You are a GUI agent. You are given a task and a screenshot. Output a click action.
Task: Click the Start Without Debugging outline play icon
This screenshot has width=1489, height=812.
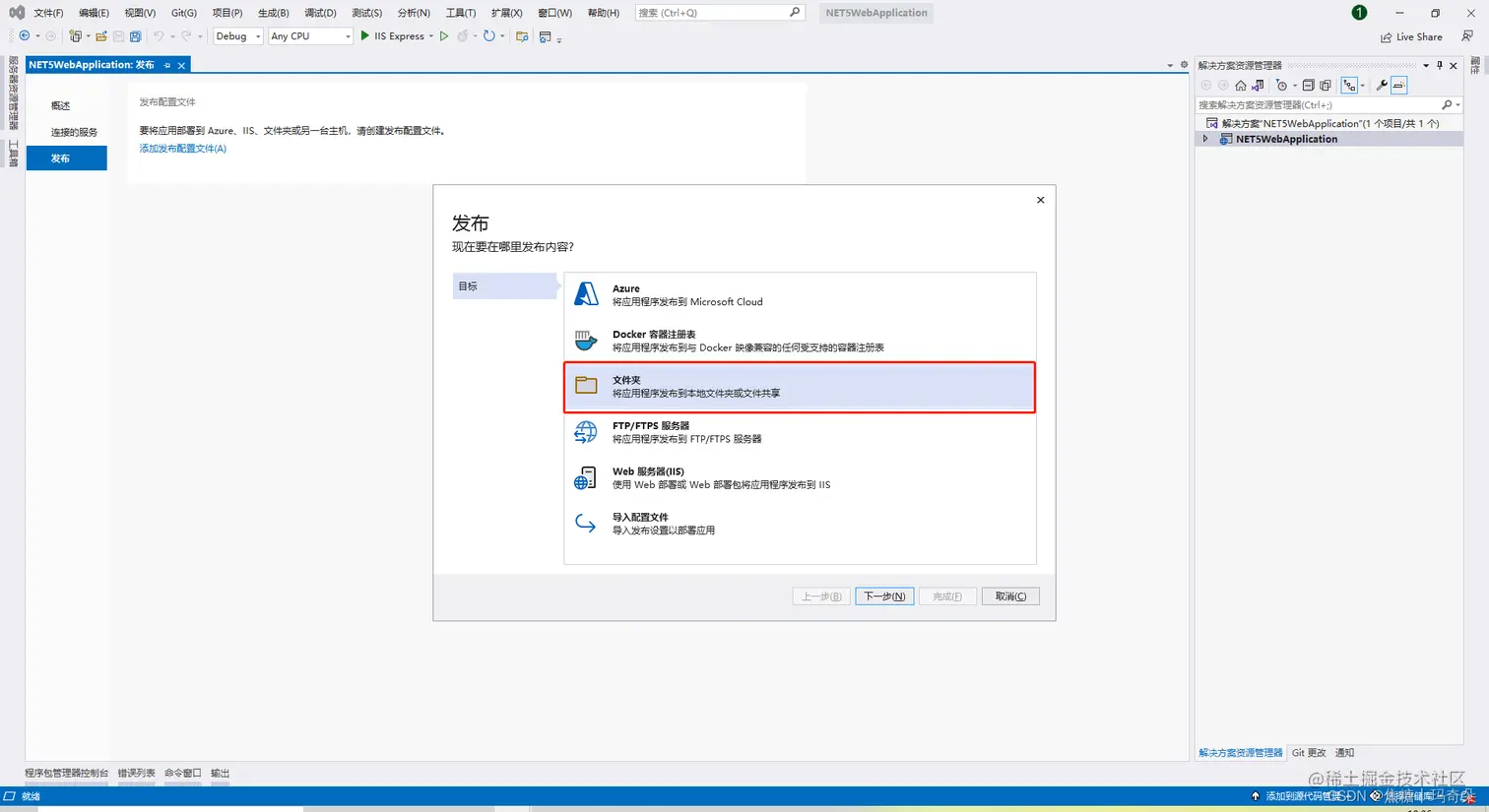444,36
